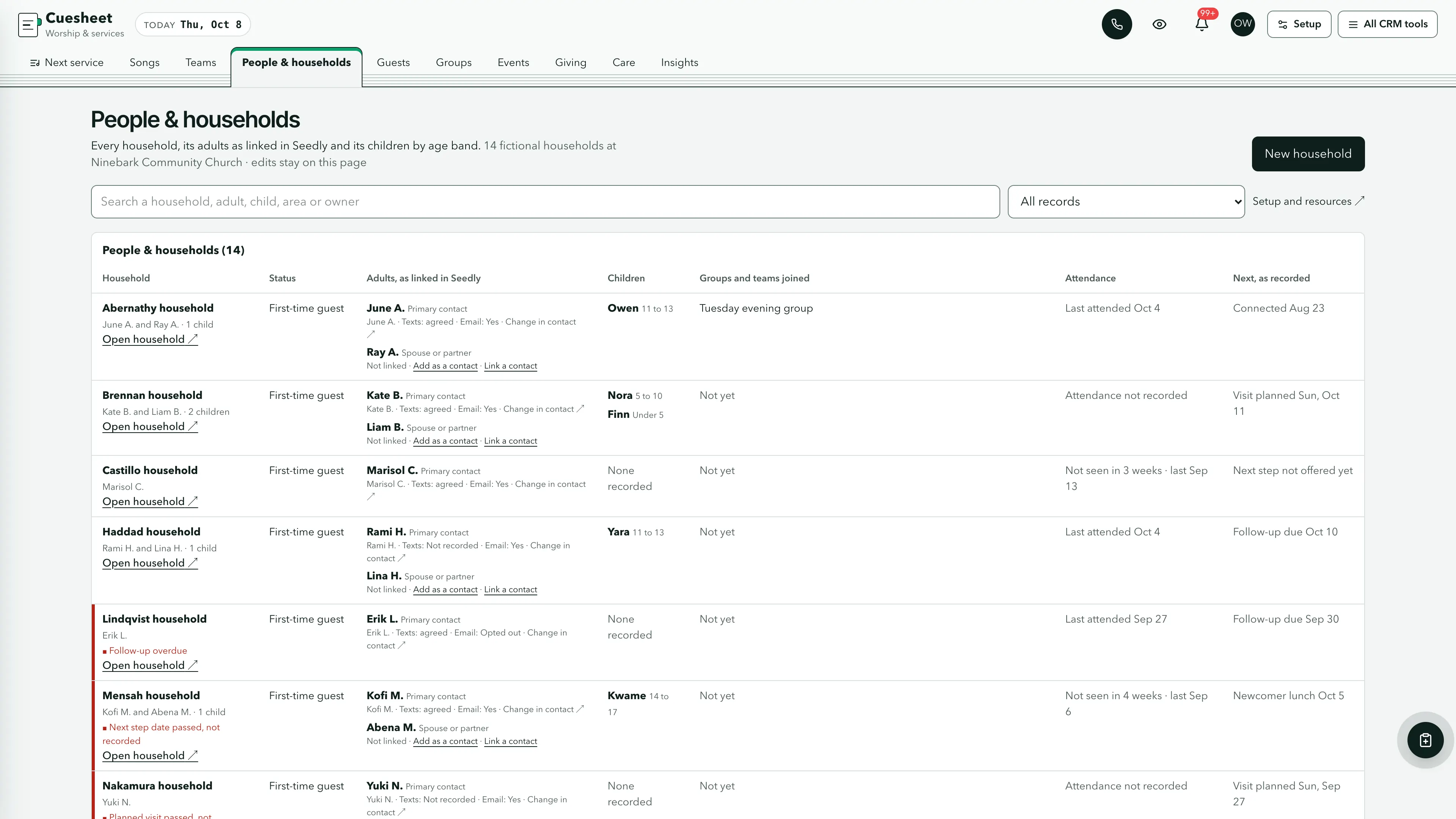Open the All CRM tools menu

pos(1387,24)
